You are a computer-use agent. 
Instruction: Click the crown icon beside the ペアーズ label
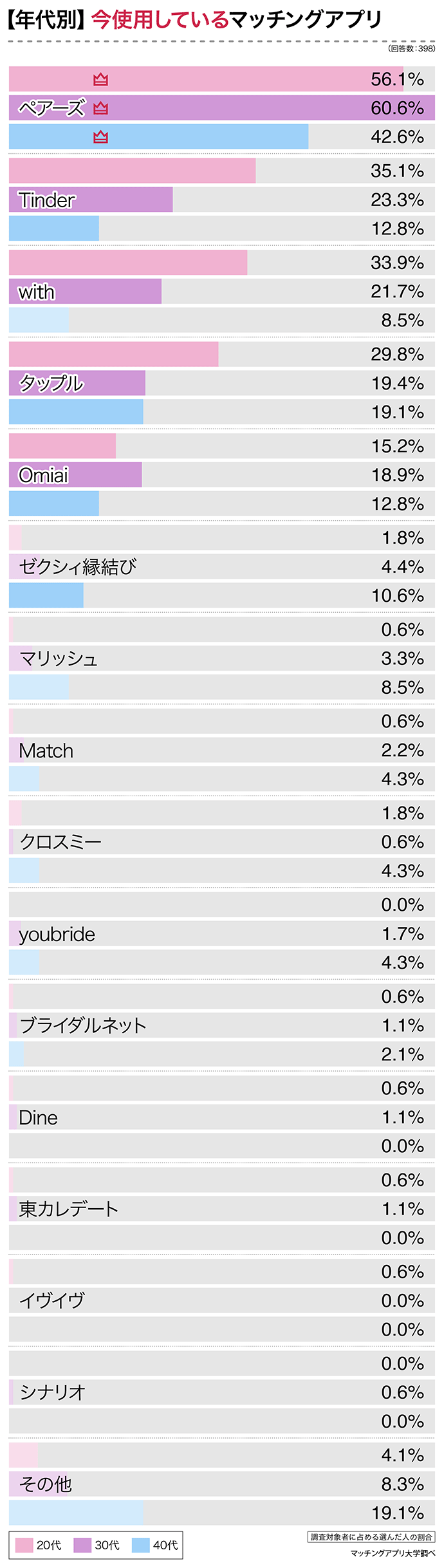[100, 108]
